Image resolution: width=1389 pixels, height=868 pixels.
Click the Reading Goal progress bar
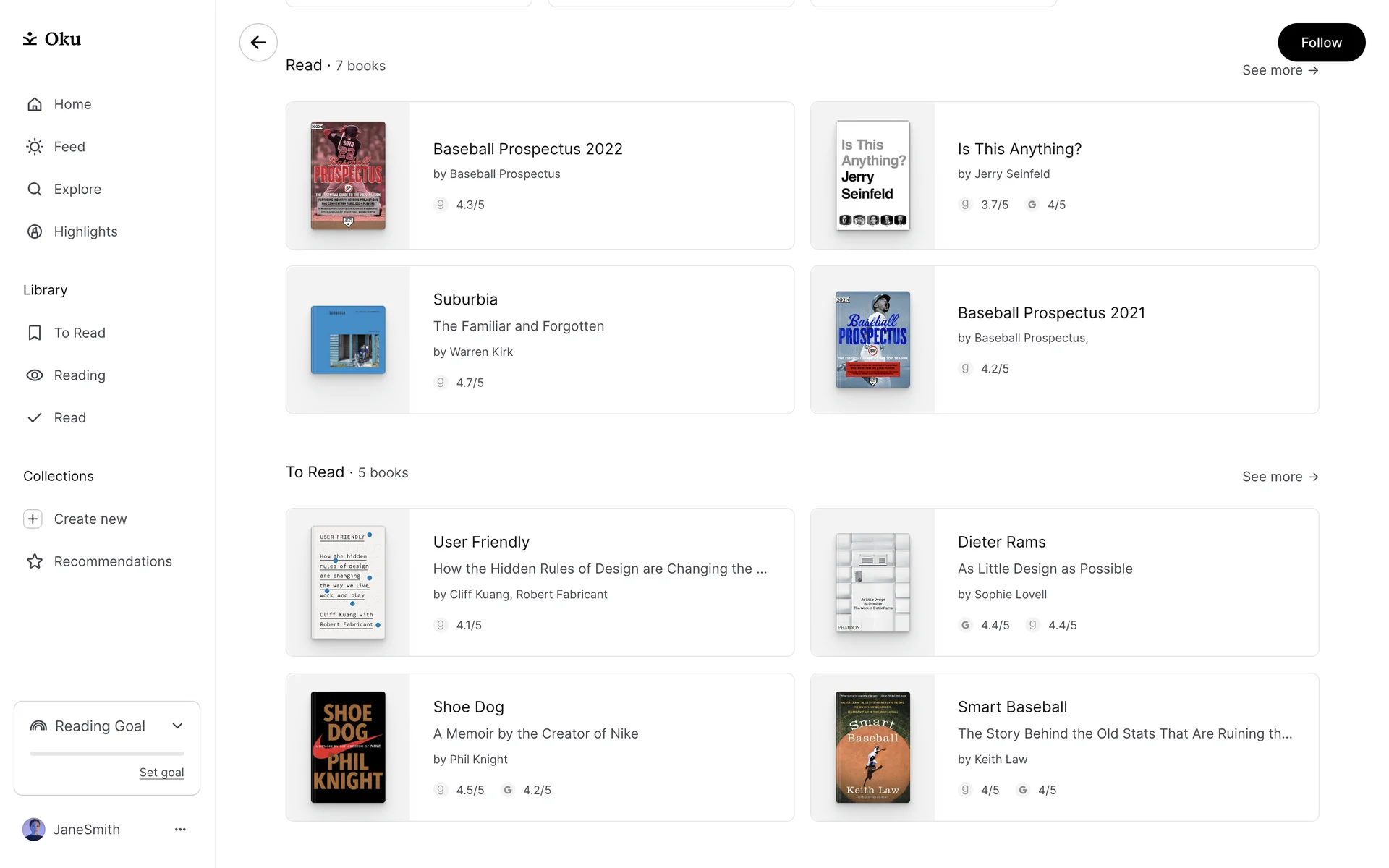point(107,754)
